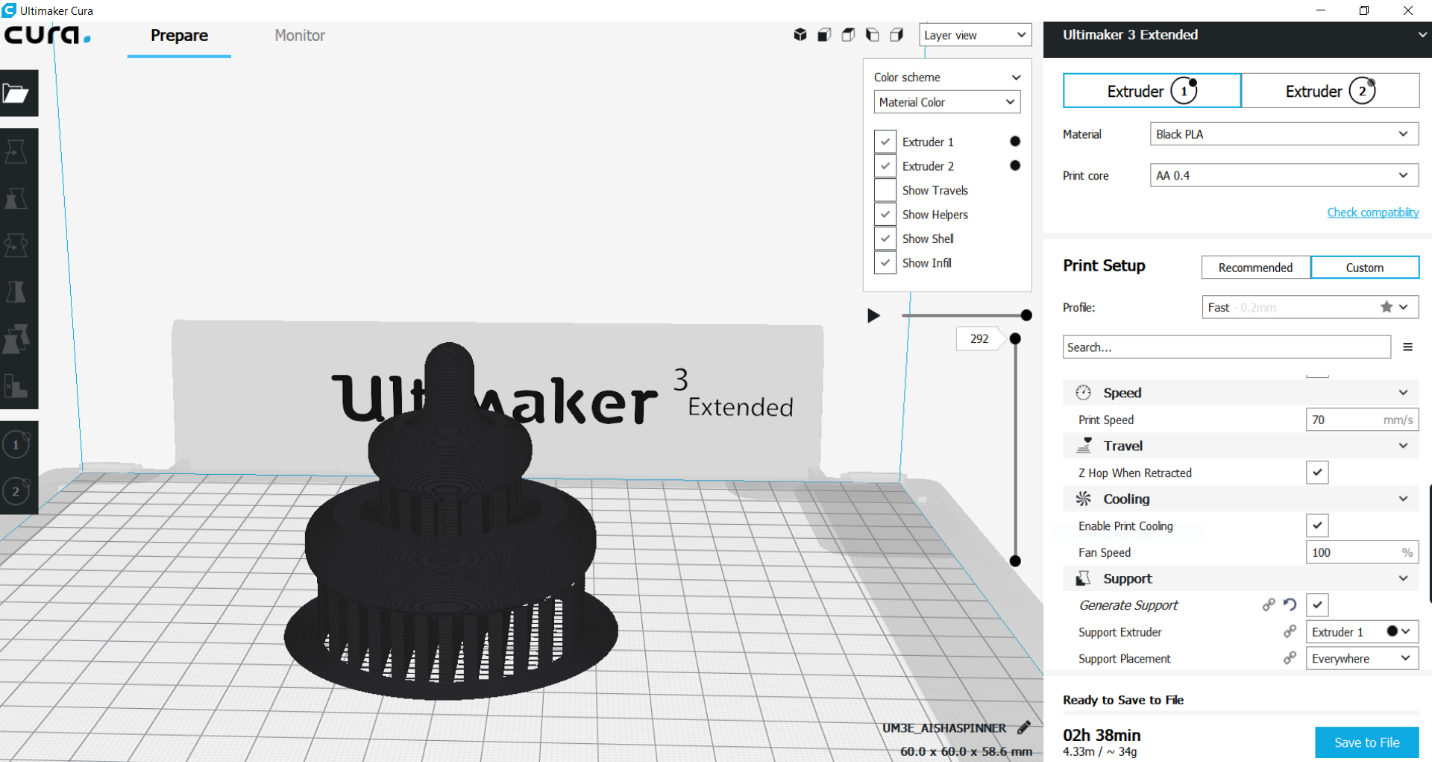Choose extruder 2 in the left toolbar
The width and height of the screenshot is (1432, 762).
point(16,491)
